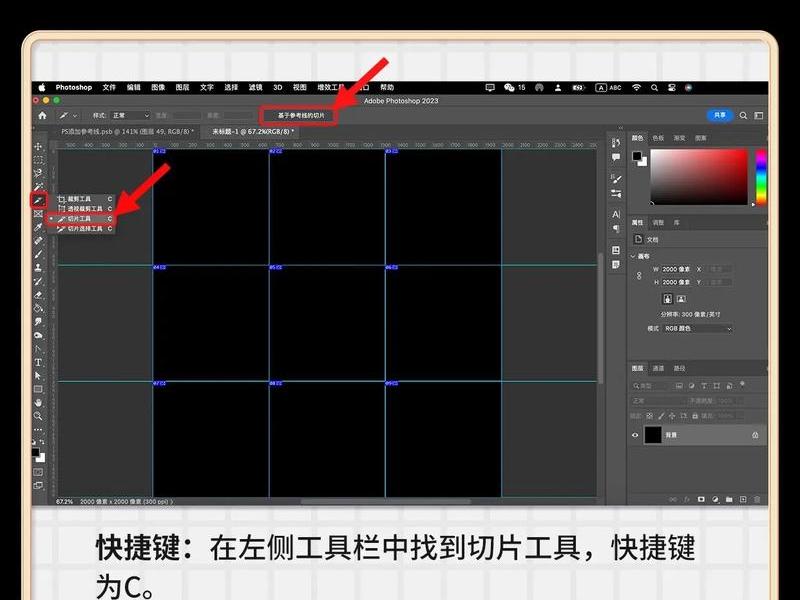Select the Pen tool
The image size is (800, 600).
coord(38,349)
